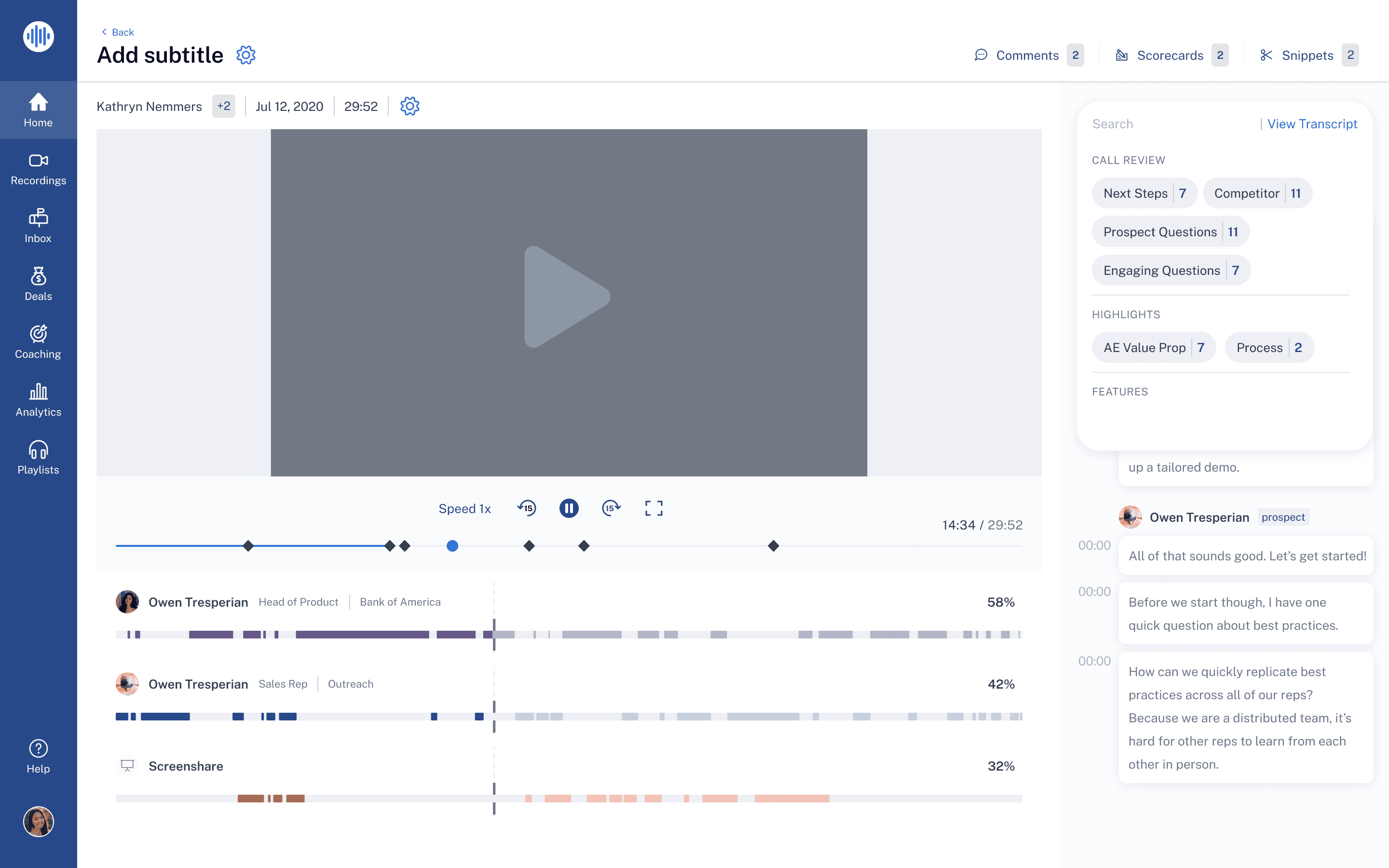Expand the +2 participants badge
The image size is (1389, 868).
tap(223, 106)
